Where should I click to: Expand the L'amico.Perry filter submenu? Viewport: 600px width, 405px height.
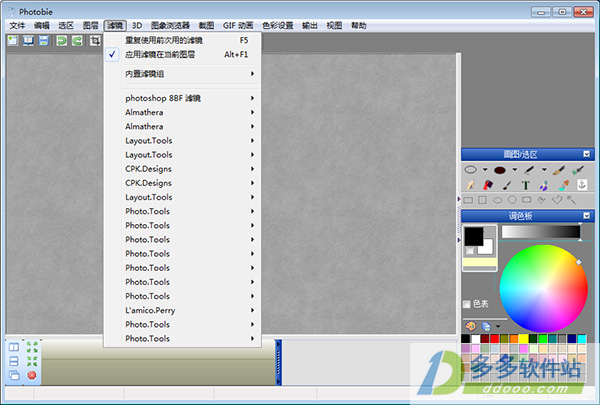pyautogui.click(x=182, y=310)
